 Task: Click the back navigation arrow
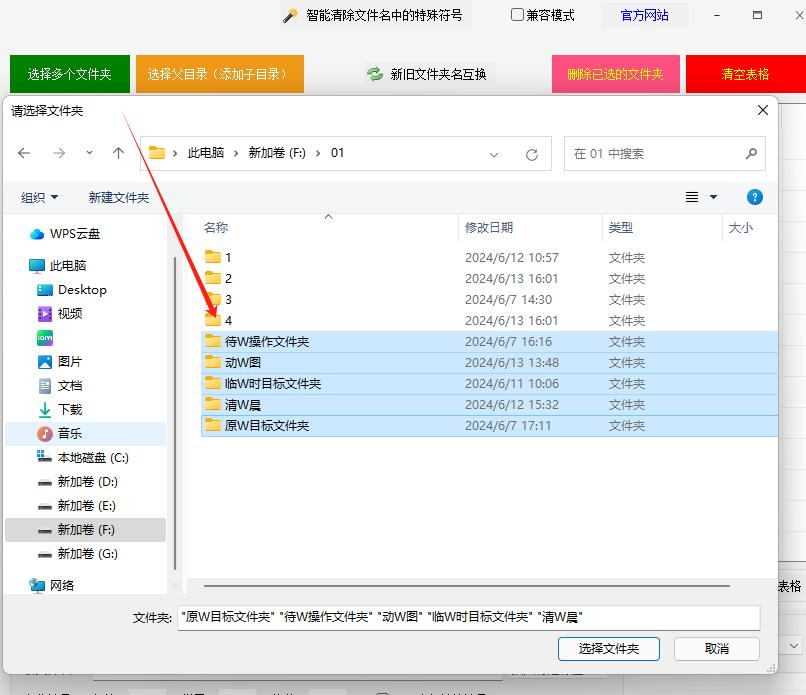[24, 153]
